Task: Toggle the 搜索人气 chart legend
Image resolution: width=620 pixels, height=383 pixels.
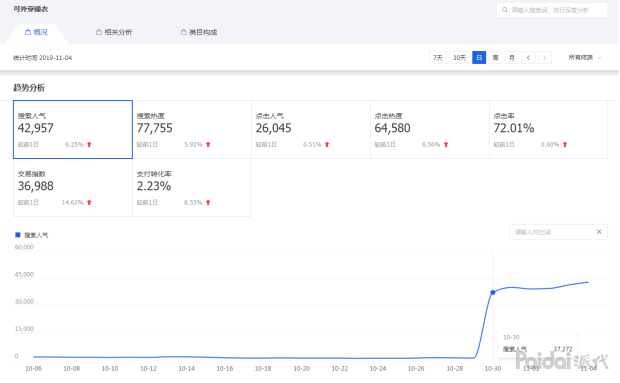Action: (x=32, y=235)
